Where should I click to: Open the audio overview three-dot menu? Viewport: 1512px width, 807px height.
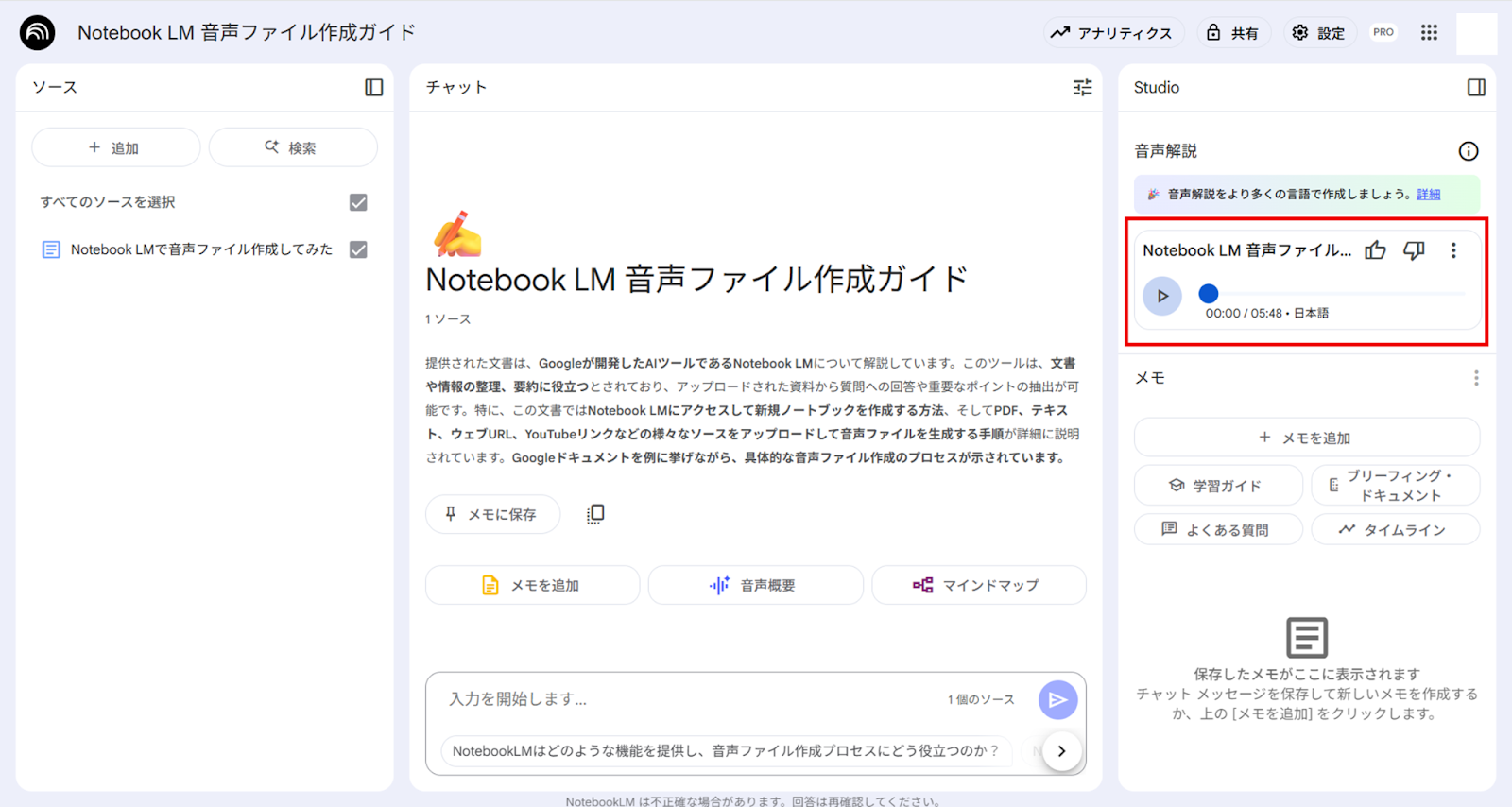1453,250
